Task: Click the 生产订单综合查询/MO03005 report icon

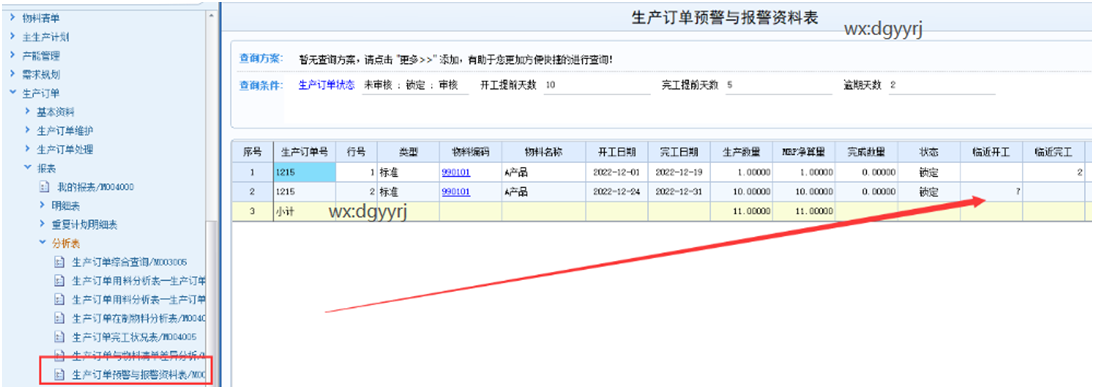Action: point(59,262)
